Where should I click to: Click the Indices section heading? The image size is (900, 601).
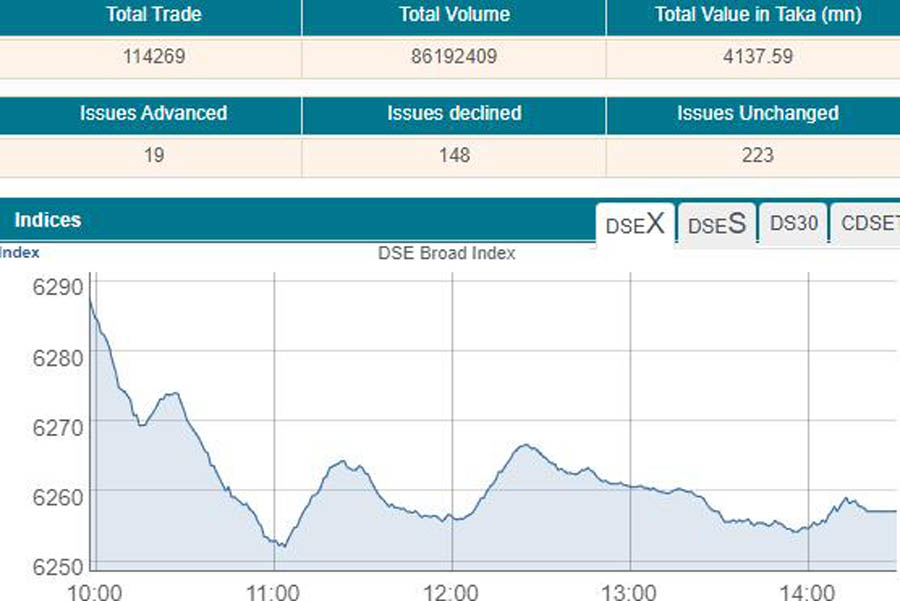coord(47,220)
